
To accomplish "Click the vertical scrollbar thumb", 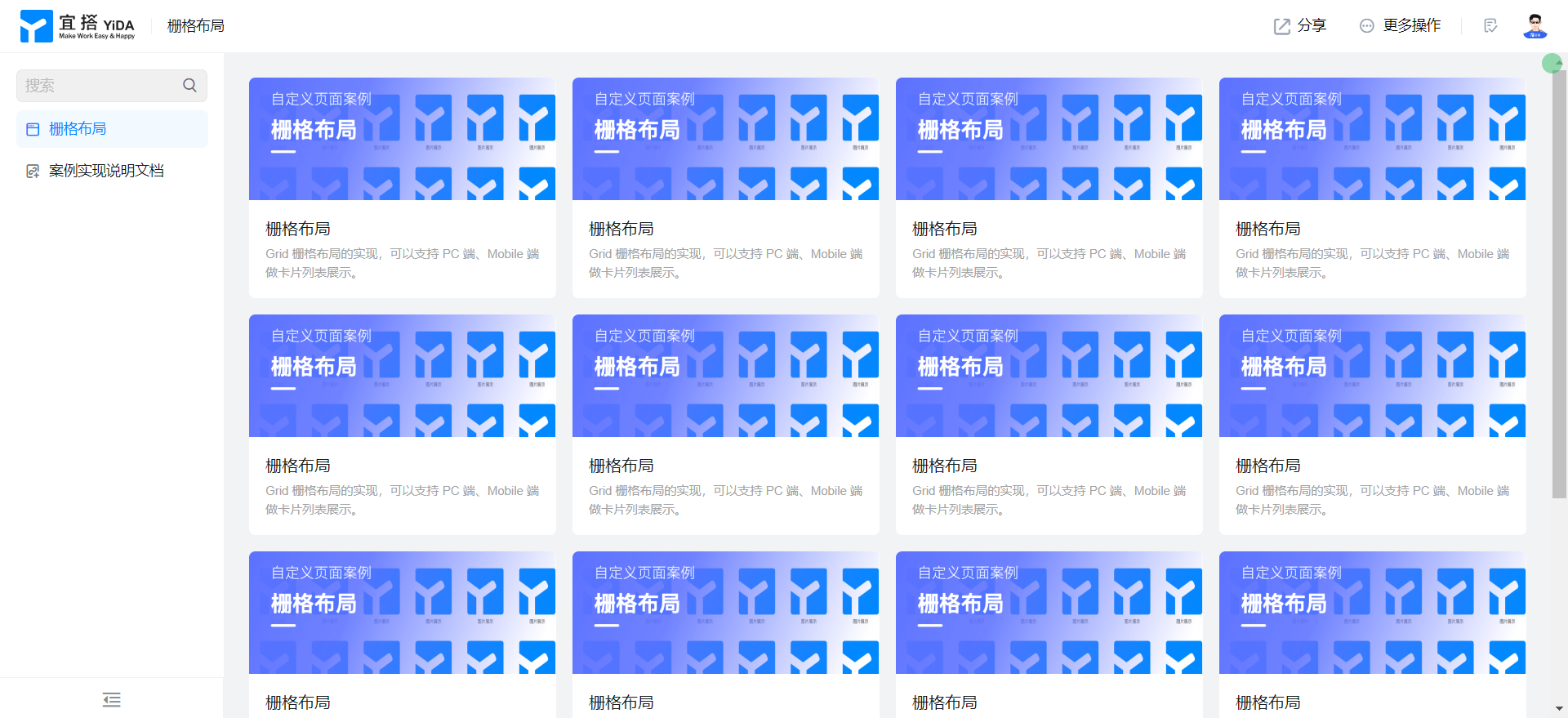I will pyautogui.click(x=1559, y=278).
